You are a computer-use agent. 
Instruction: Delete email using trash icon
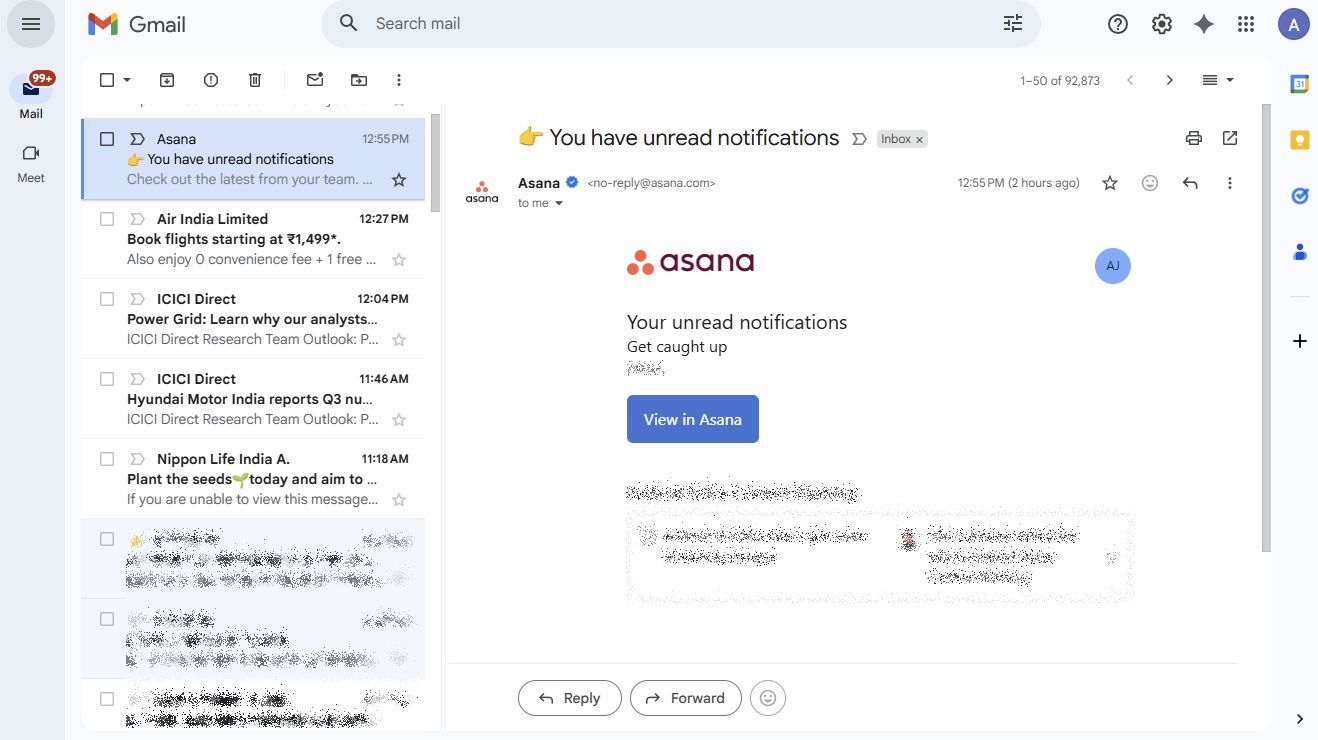point(255,80)
